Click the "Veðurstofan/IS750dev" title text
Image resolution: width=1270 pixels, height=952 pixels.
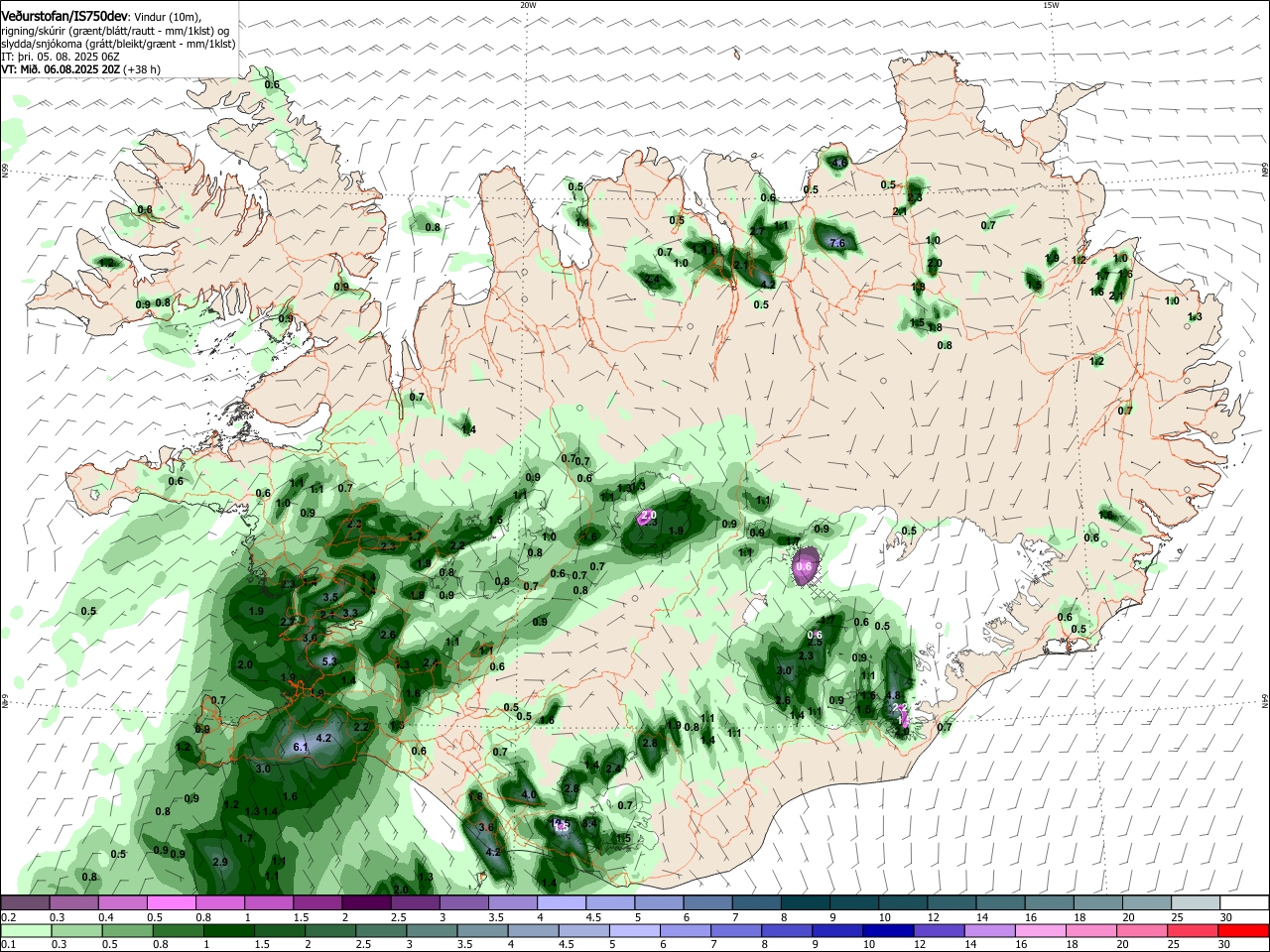[x=64, y=17]
